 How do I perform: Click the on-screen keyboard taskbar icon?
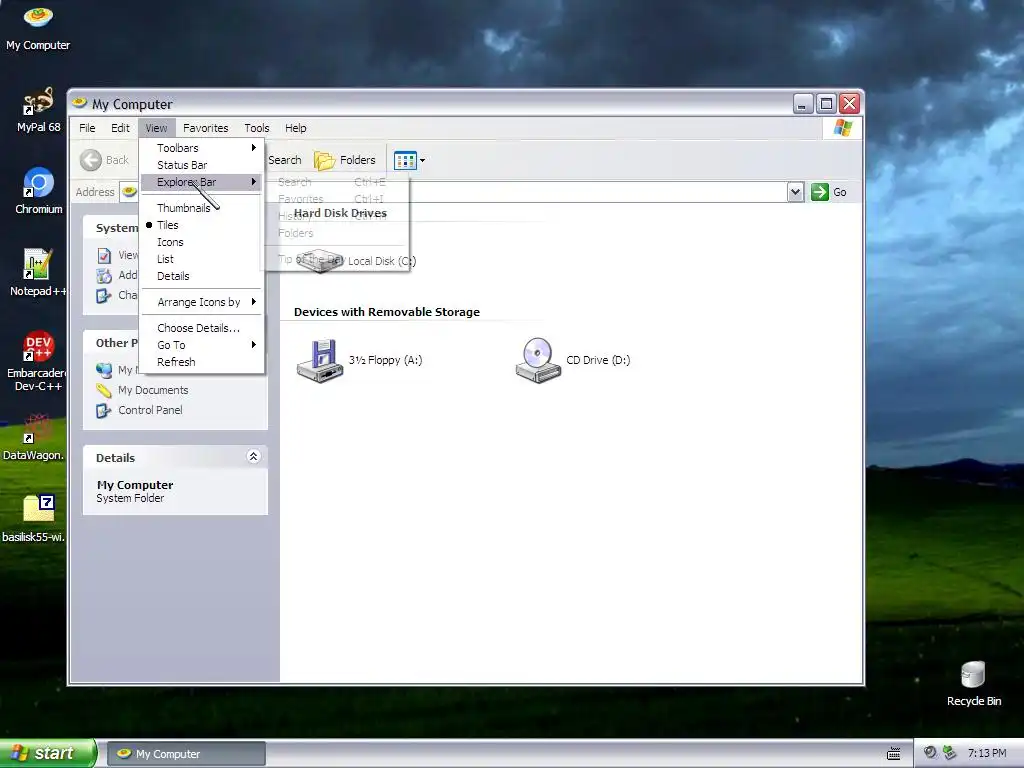point(893,753)
